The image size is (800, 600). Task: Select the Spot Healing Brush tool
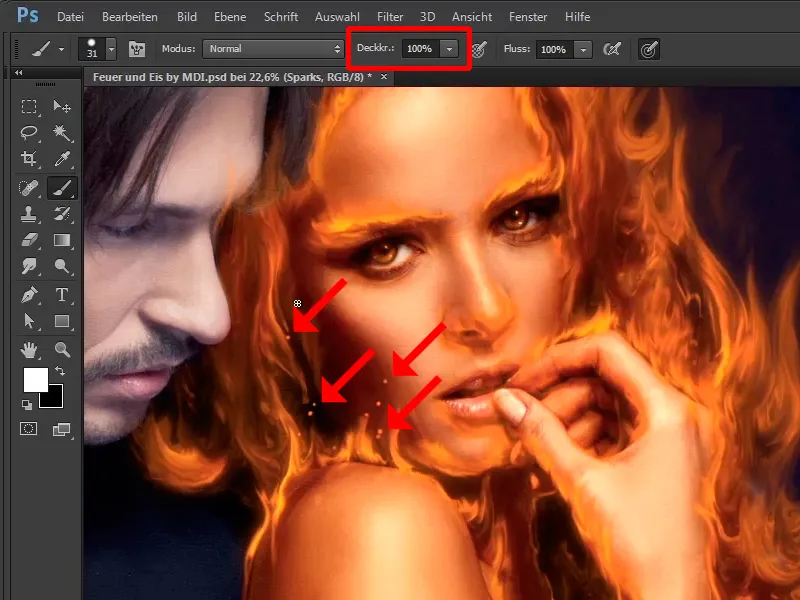(x=29, y=188)
